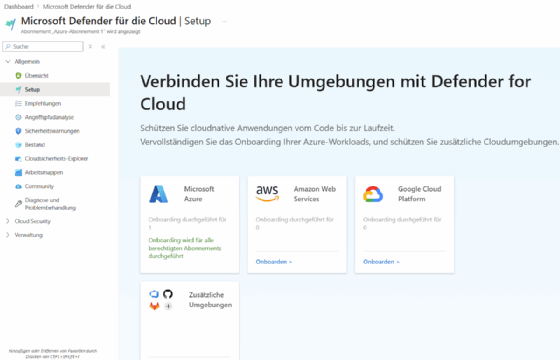Open Cloudsicherheits-Explorer

56,159
